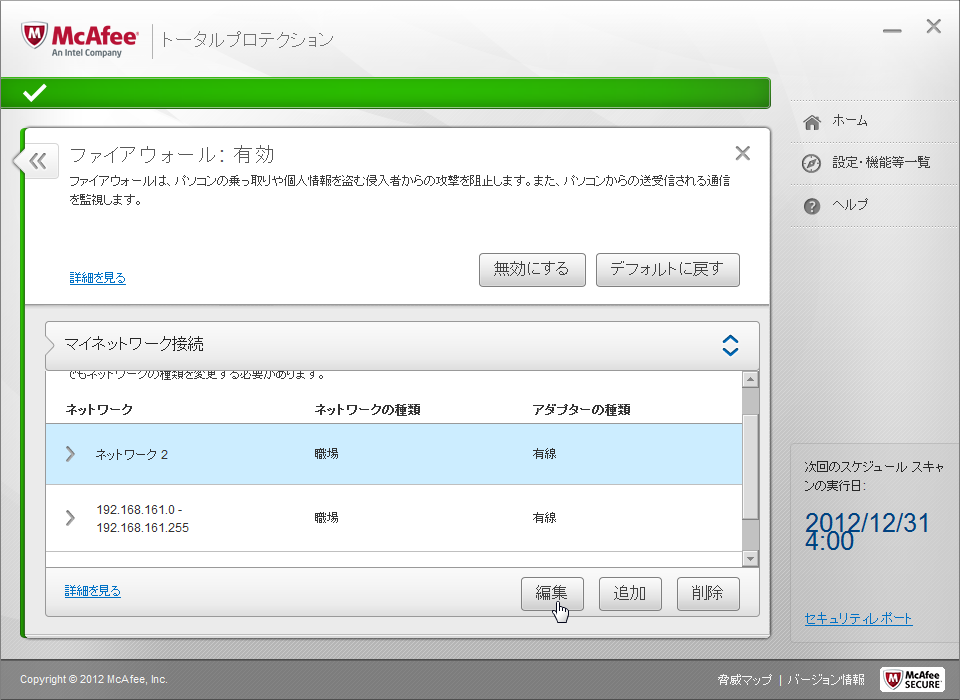Click the network list scrollbar down arrow
Image resolution: width=960 pixels, height=700 pixels.
750,558
